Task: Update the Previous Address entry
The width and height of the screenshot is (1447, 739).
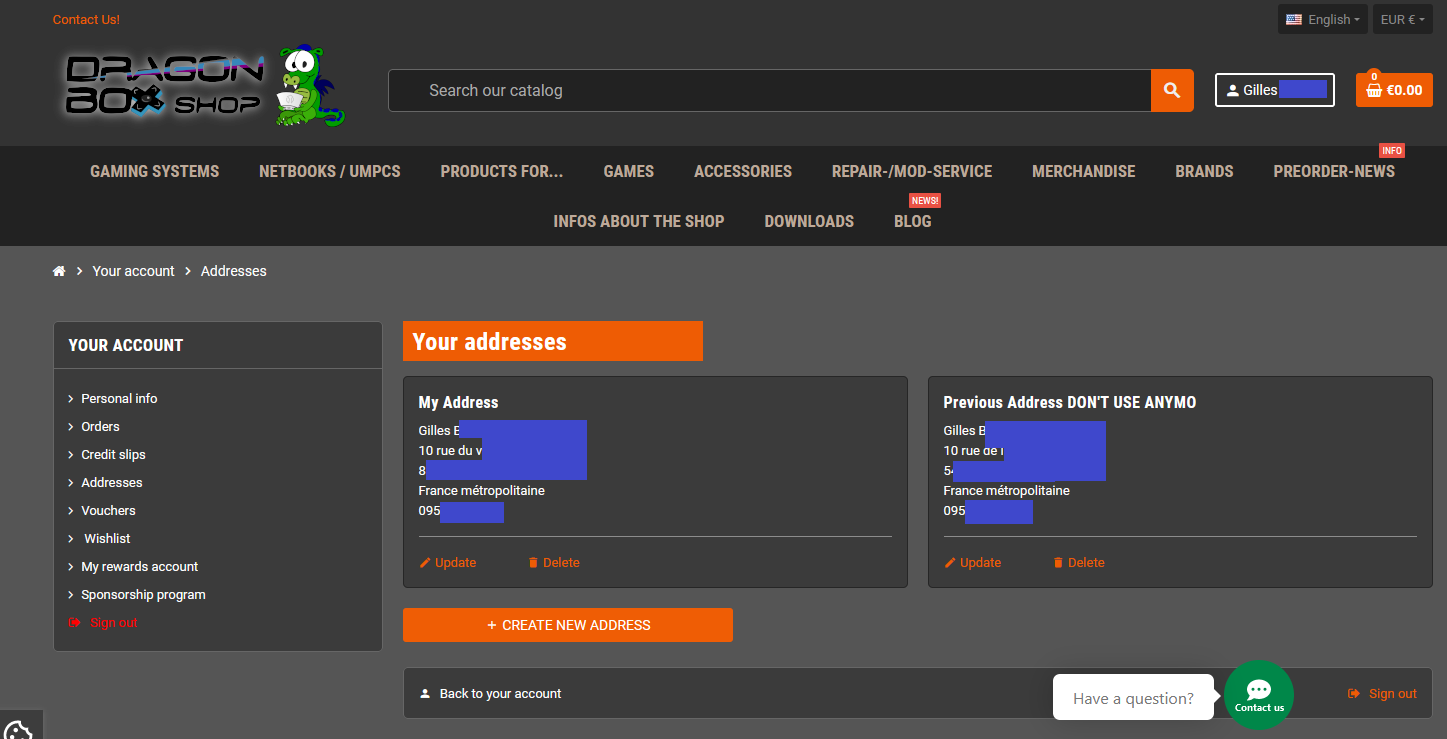Action: (972, 563)
